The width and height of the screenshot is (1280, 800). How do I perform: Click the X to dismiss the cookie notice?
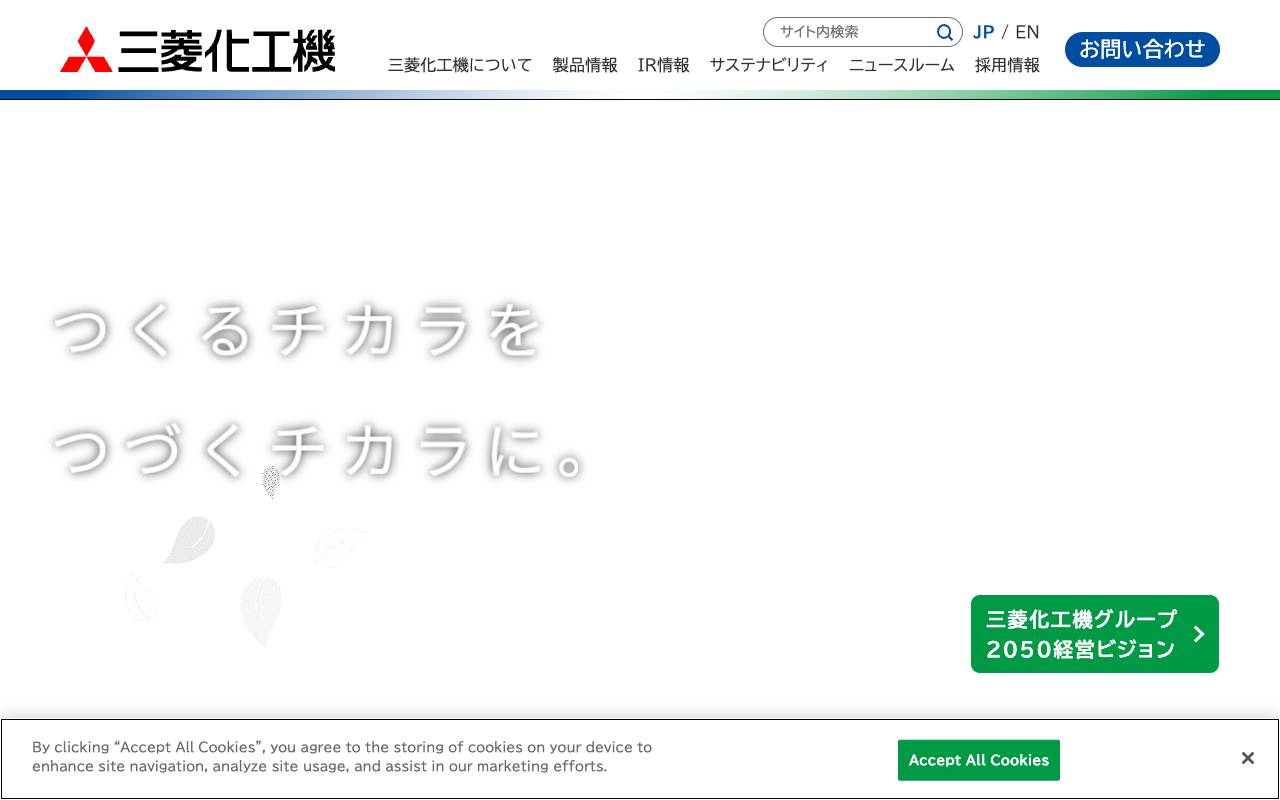coord(1247,757)
